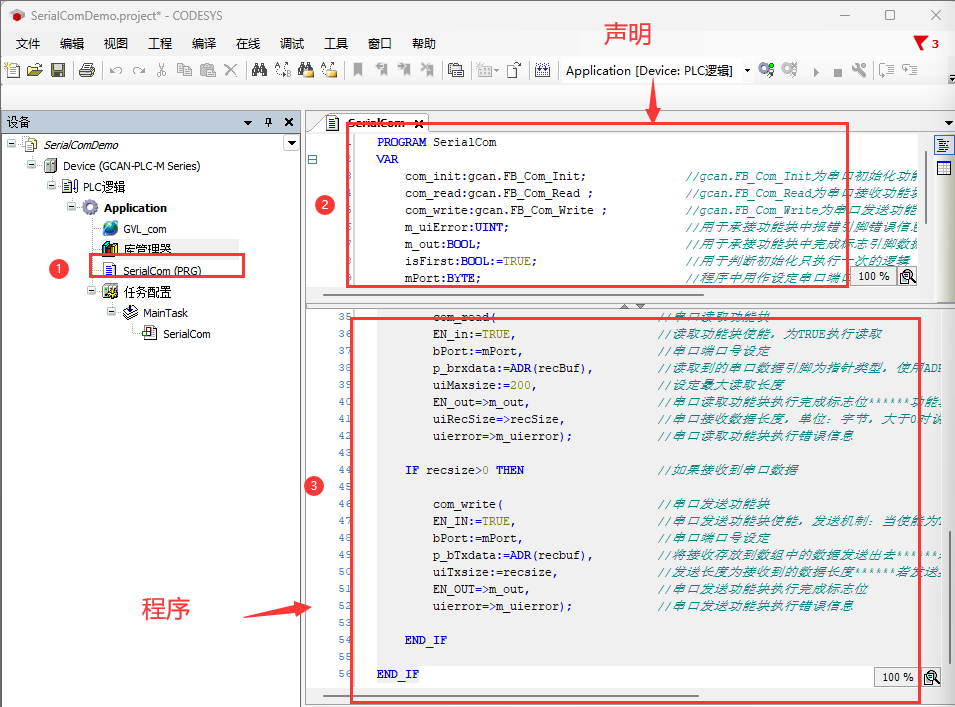Screen dimensions: 955x707
Task: Save the project using the floppy disk icon
Action: pyautogui.click(x=58, y=70)
